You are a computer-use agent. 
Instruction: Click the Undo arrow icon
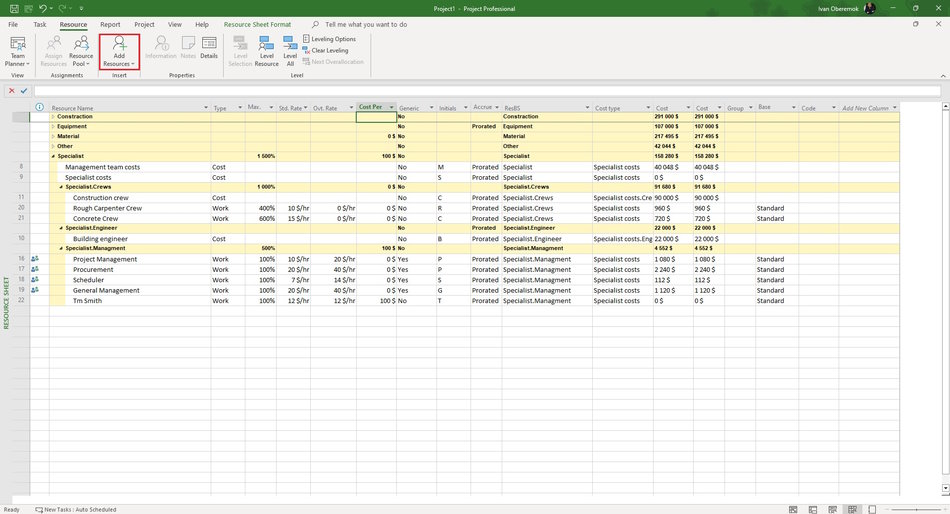43,8
